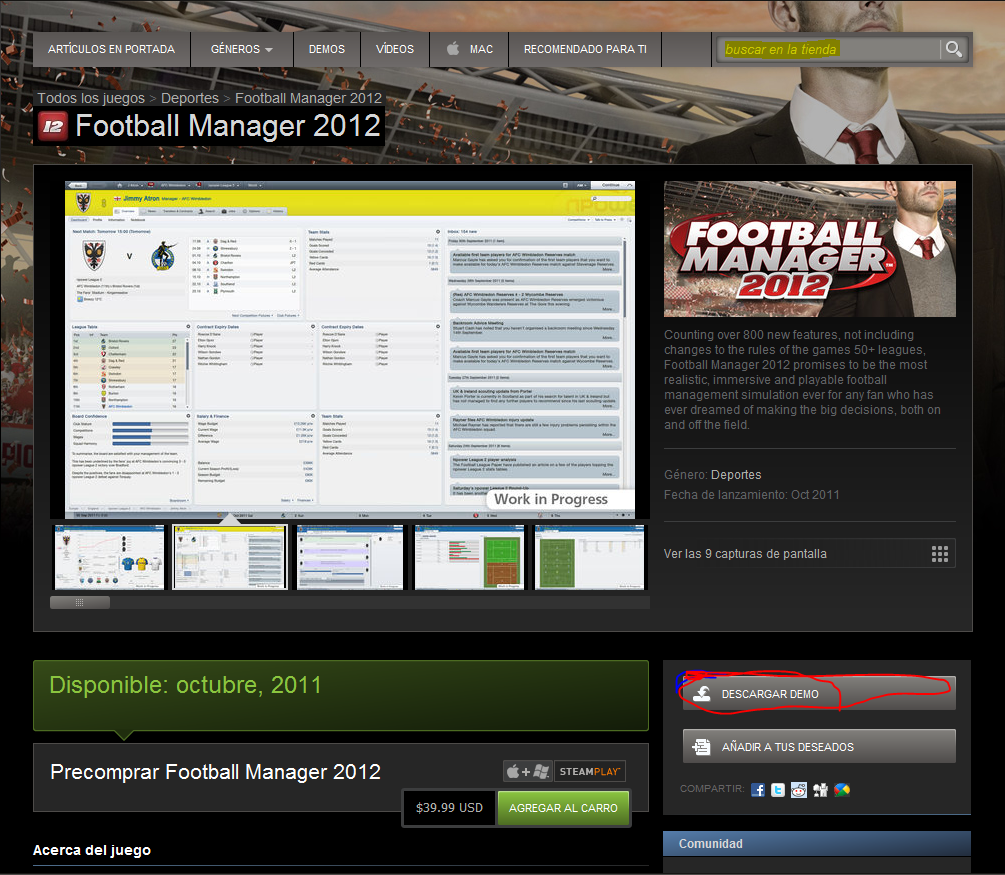Click the Mac and Windows platform icon

(528, 771)
